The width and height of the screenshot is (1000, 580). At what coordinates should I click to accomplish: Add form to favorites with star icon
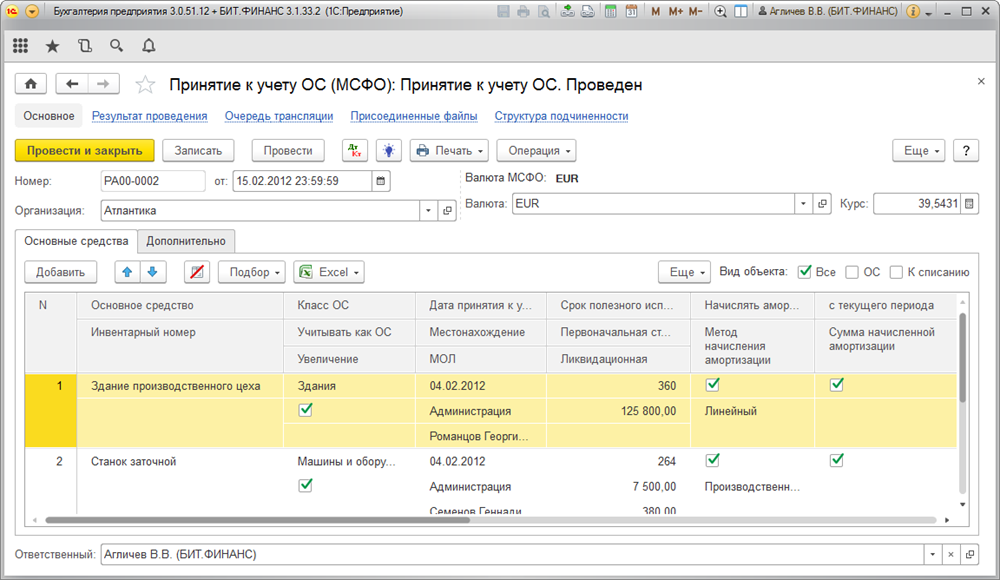click(x=145, y=85)
